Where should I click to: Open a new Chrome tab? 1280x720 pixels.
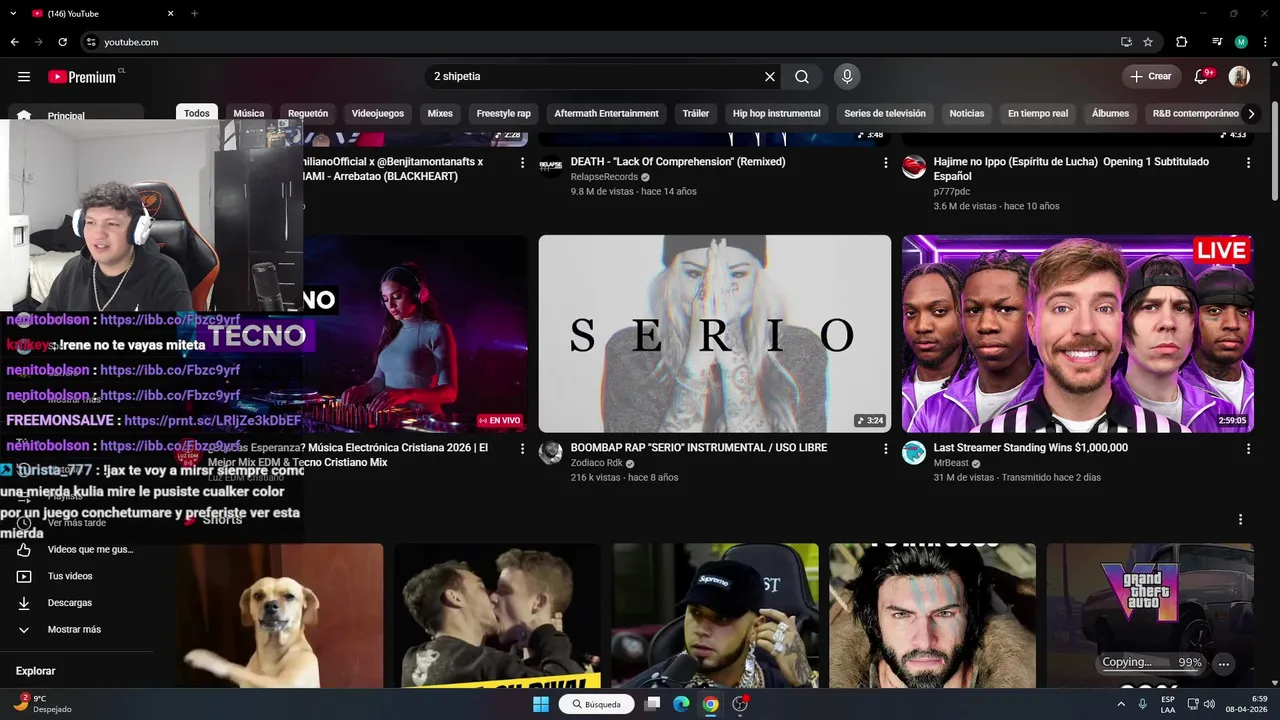click(x=194, y=14)
